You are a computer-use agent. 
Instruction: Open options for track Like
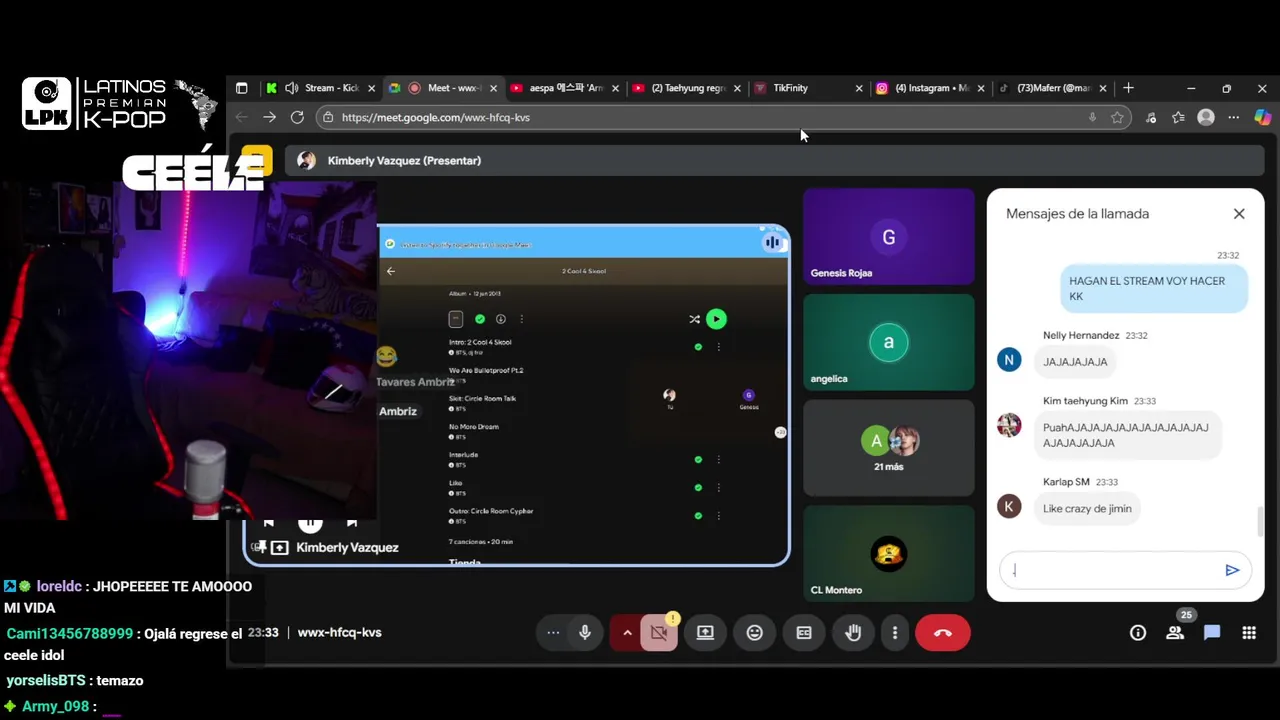click(x=718, y=488)
